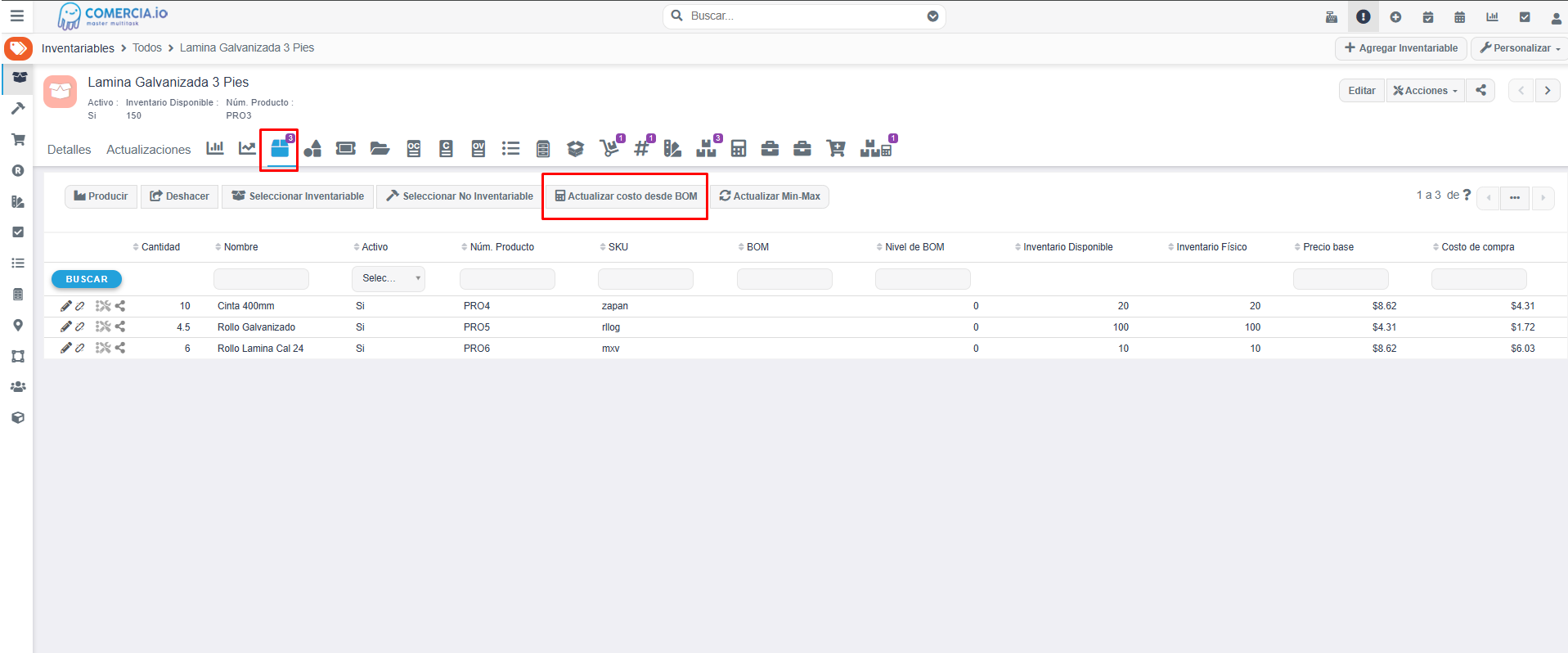Click the plus-circle quick add icon
Viewport: 1568px width, 653px height.
[1395, 16]
